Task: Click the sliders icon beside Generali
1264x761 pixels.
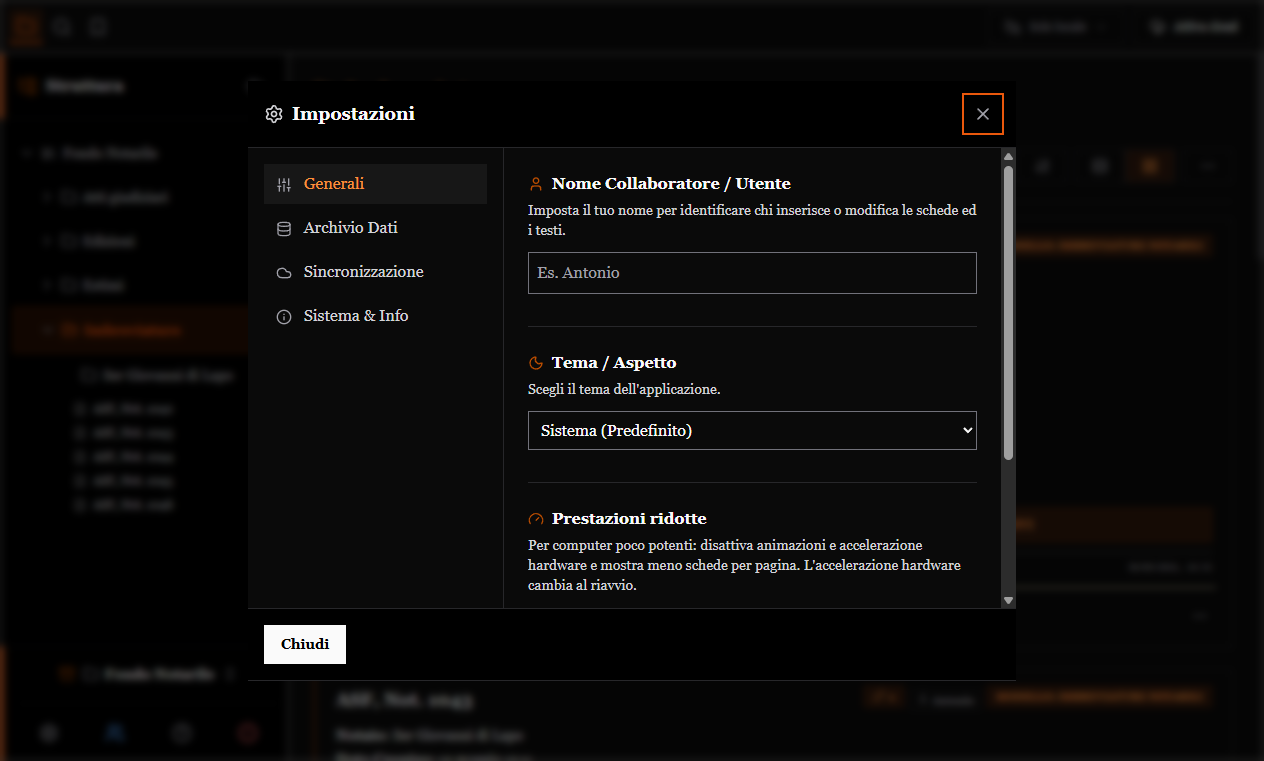Action: (284, 184)
